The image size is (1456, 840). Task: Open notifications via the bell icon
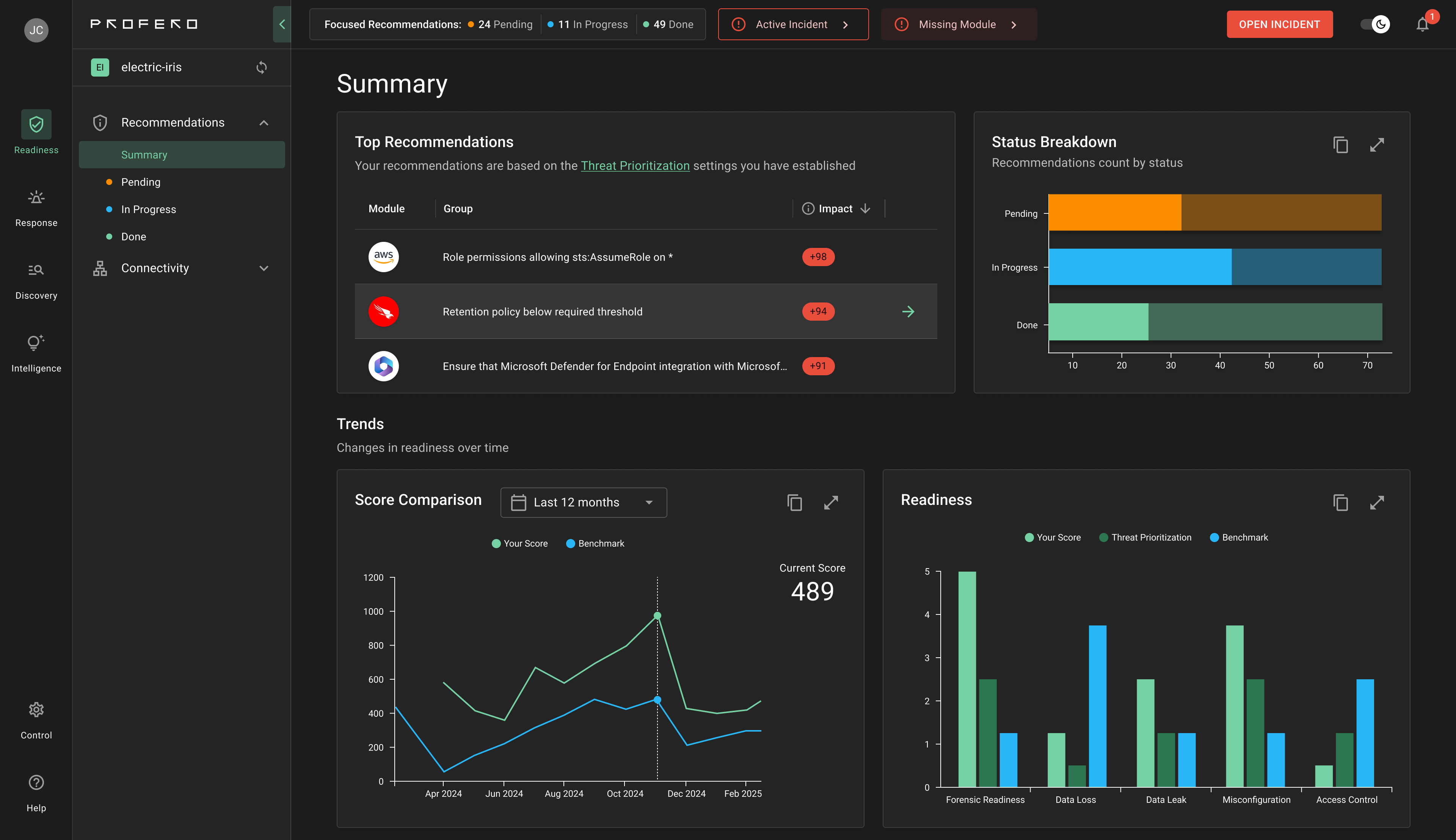click(x=1422, y=24)
